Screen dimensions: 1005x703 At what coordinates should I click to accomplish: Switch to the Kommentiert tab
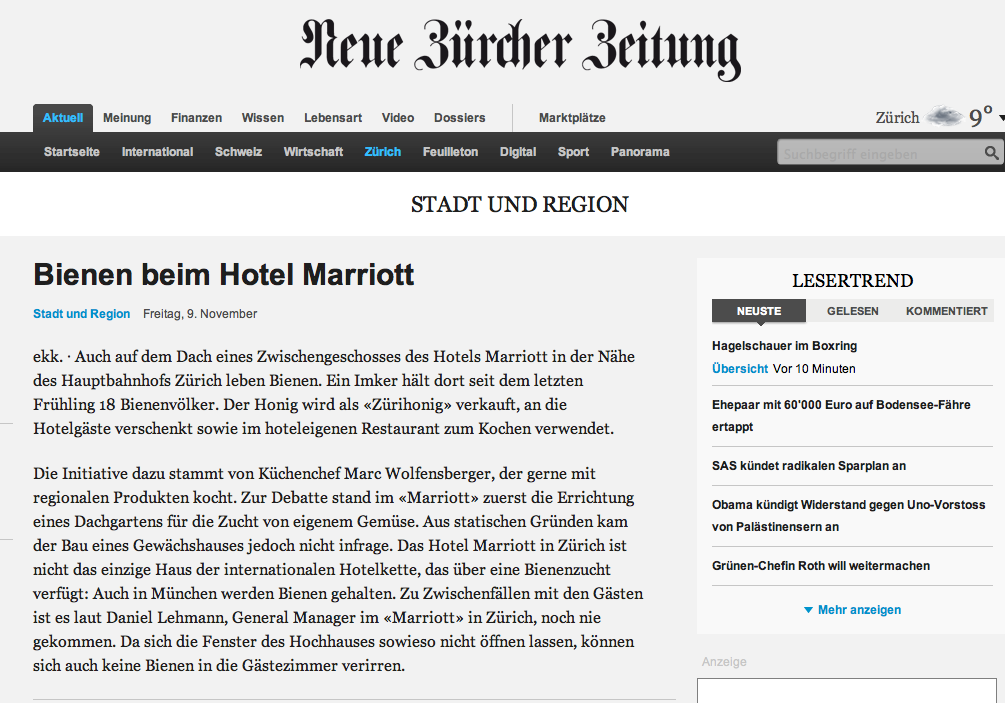pos(947,311)
